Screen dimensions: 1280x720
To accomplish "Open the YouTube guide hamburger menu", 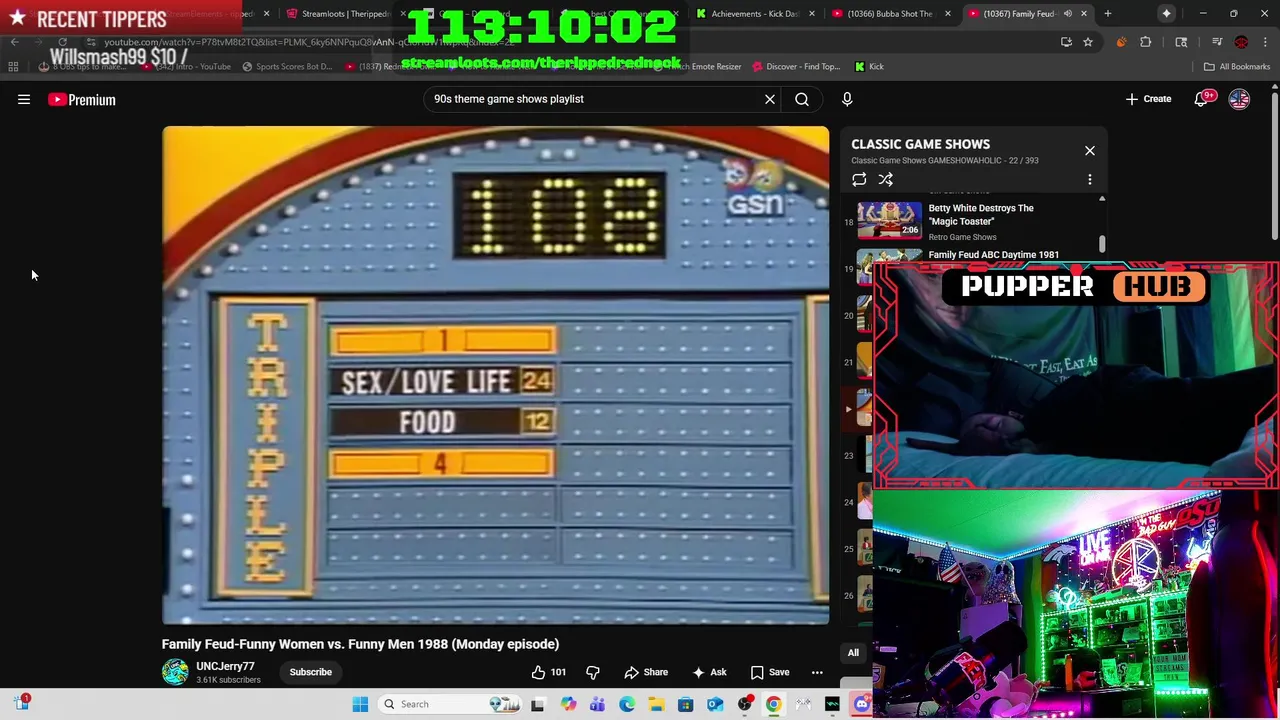I will 24,99.
